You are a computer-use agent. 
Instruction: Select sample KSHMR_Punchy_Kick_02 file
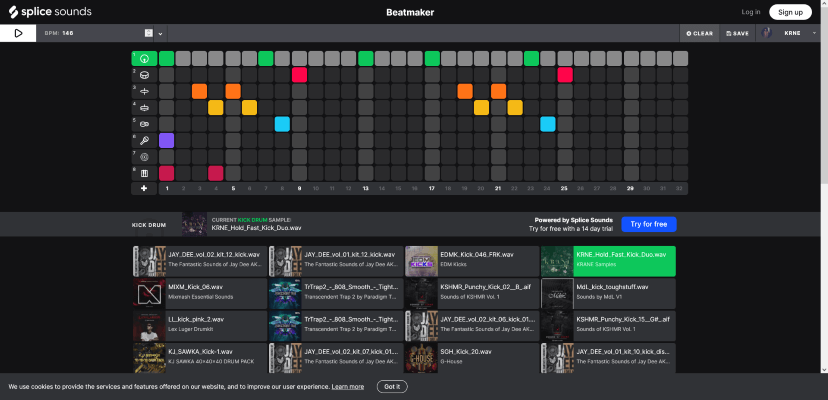pyautogui.click(x=472, y=293)
